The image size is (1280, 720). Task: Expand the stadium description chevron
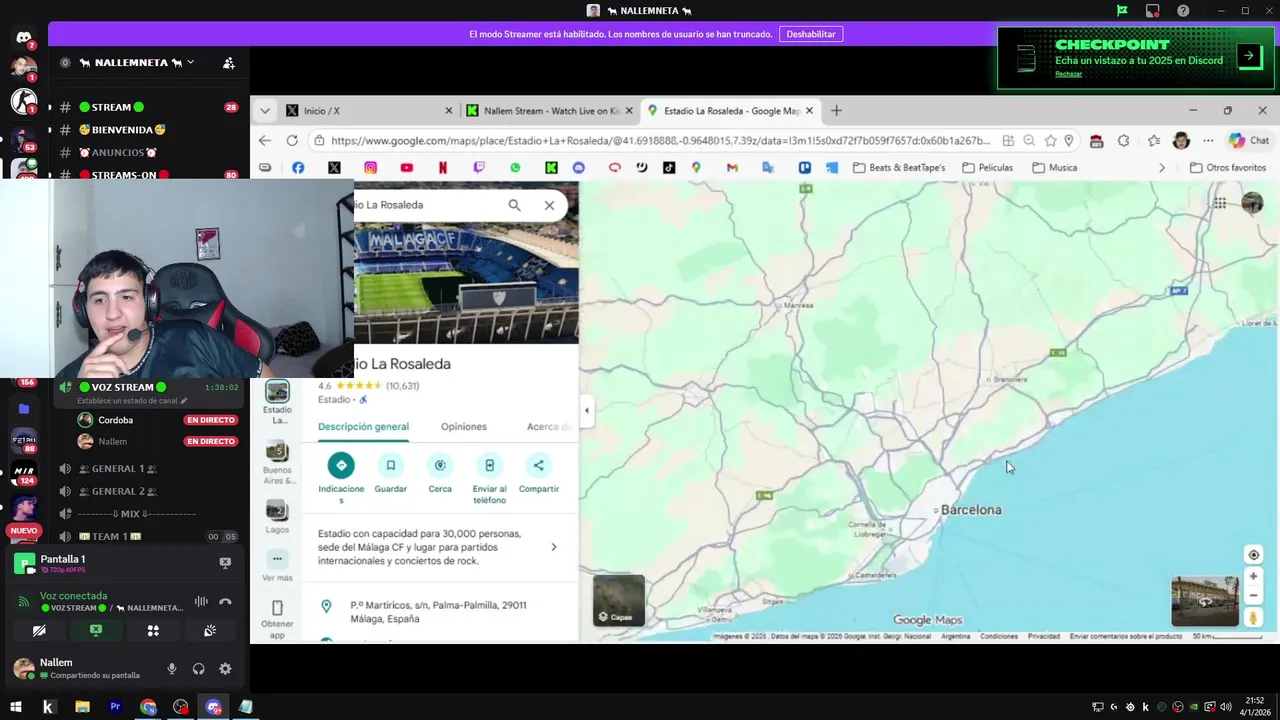pos(554,547)
